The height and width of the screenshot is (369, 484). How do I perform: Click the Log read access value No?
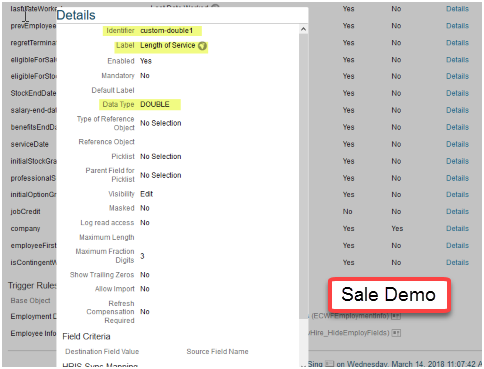(x=145, y=223)
